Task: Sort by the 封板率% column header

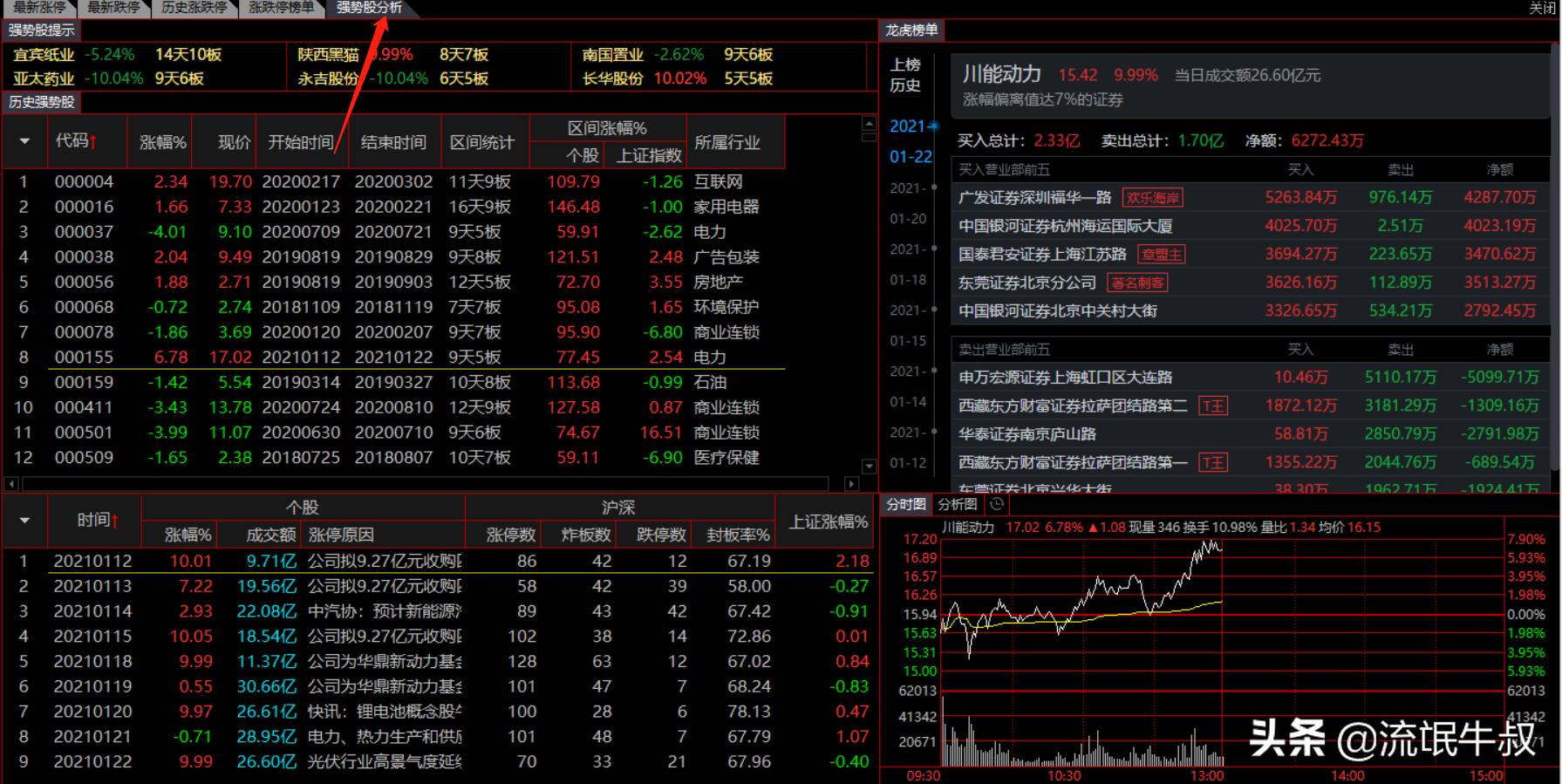Action: (738, 535)
